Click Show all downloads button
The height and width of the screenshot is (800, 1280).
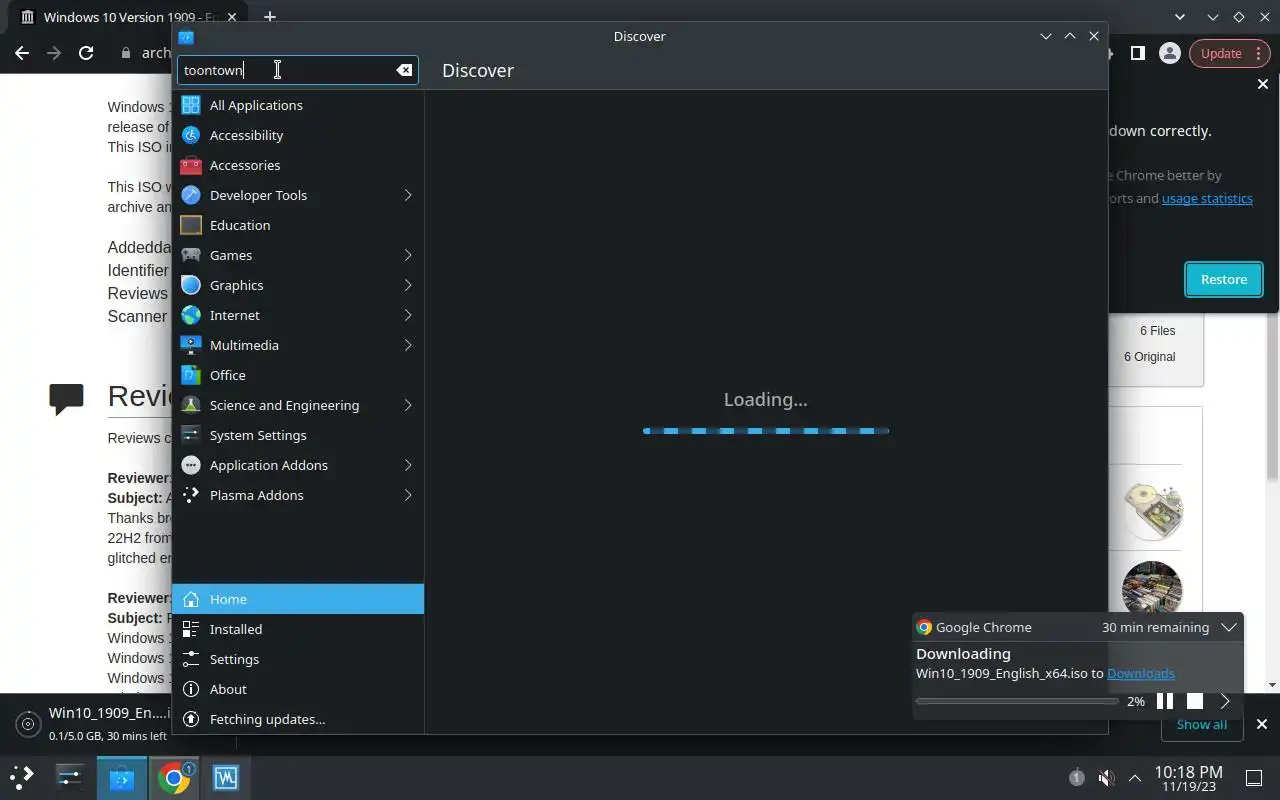tap(1201, 724)
